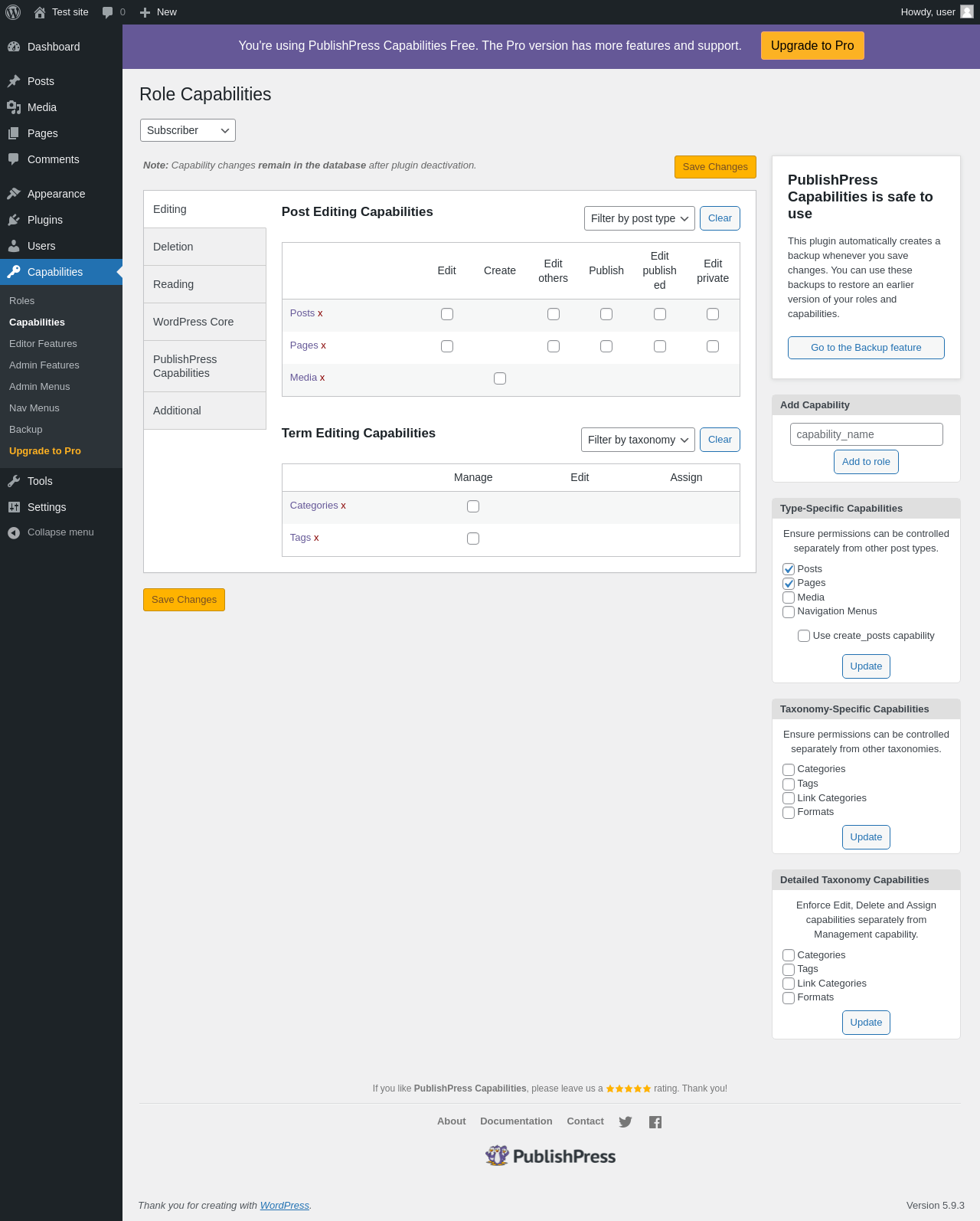Click red x next to Pages
The width and height of the screenshot is (980, 1221).
coord(323,345)
